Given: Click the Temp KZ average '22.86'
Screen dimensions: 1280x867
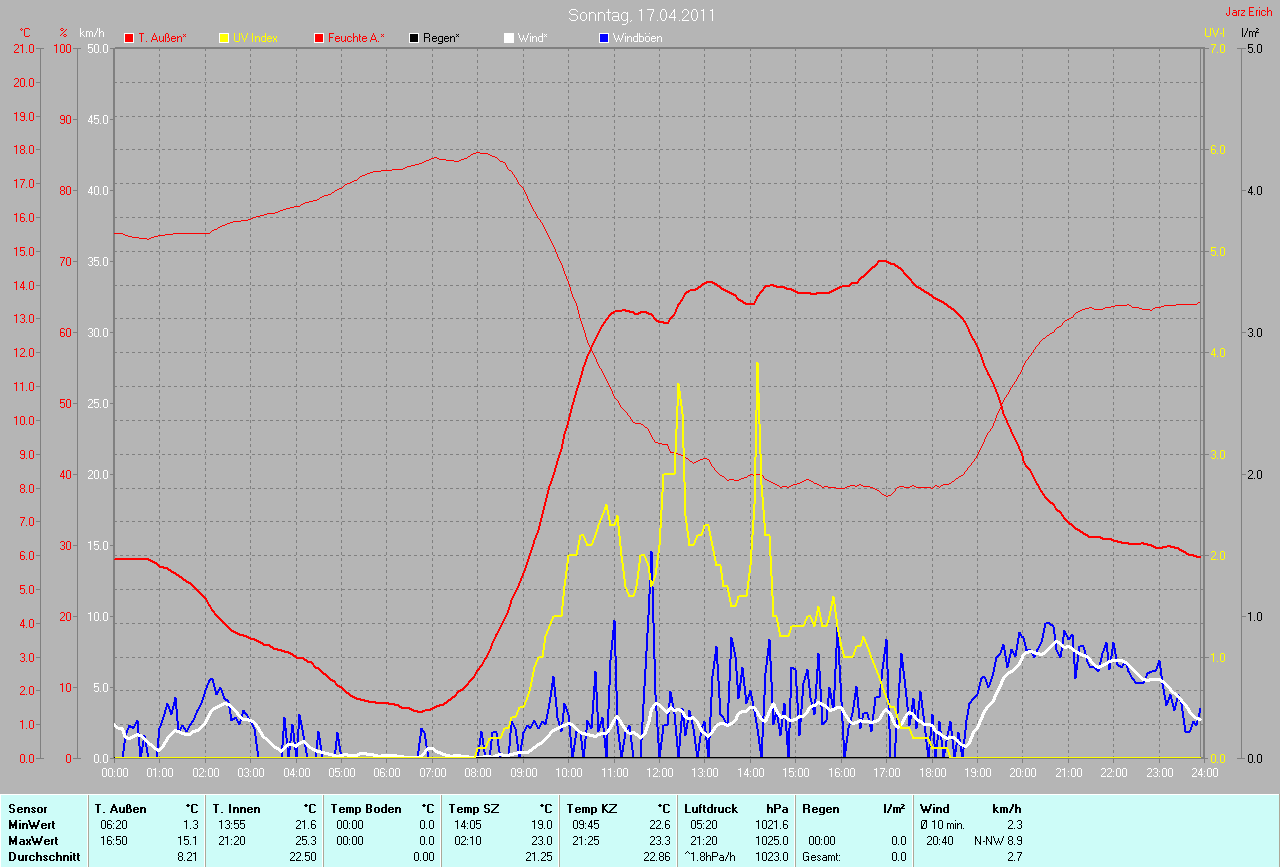Looking at the screenshot, I should [657, 857].
